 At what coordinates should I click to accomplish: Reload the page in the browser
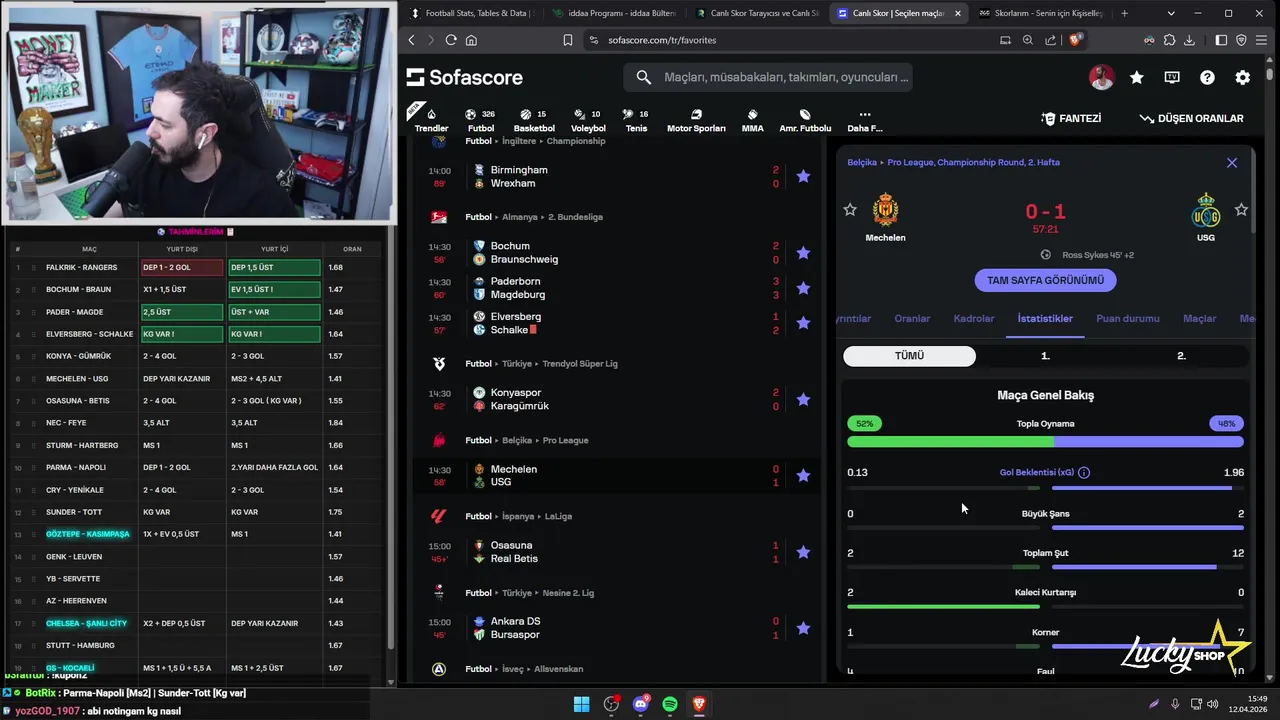(451, 40)
